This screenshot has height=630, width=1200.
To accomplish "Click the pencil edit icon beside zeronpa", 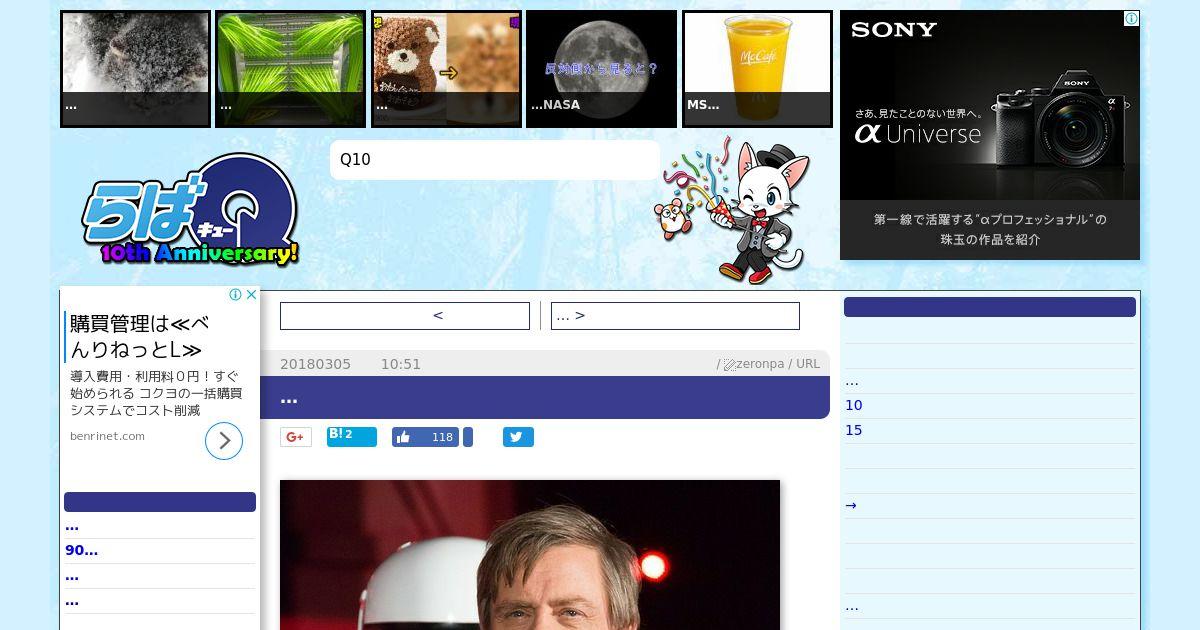I will click(729, 365).
